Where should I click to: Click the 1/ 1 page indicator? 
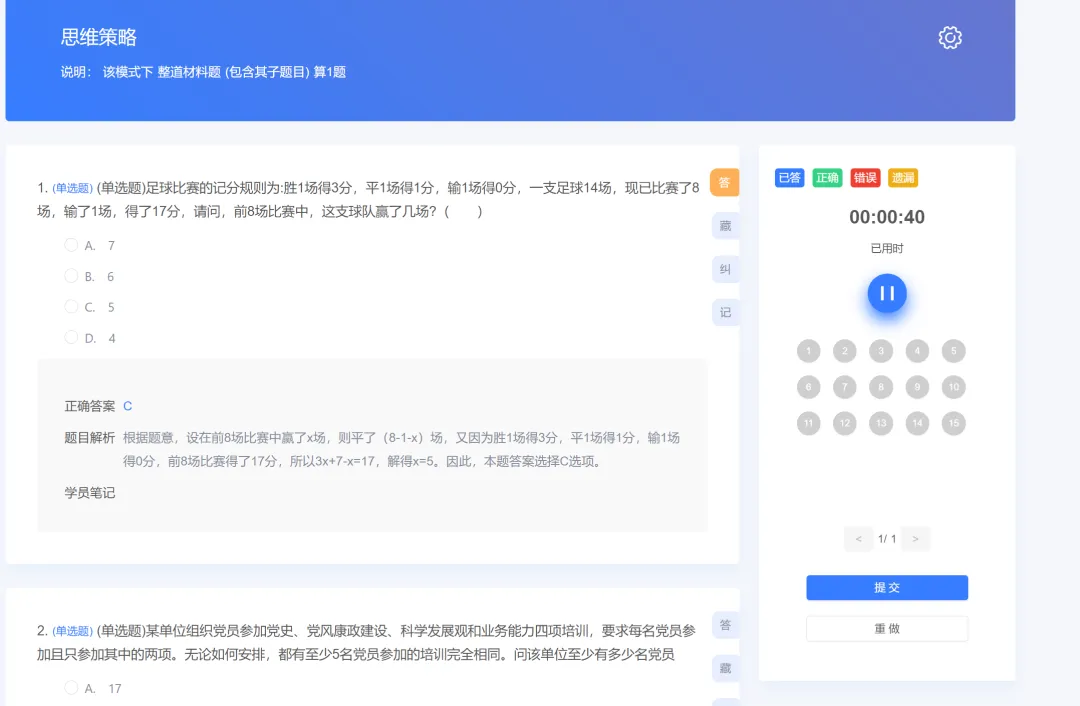(x=887, y=539)
